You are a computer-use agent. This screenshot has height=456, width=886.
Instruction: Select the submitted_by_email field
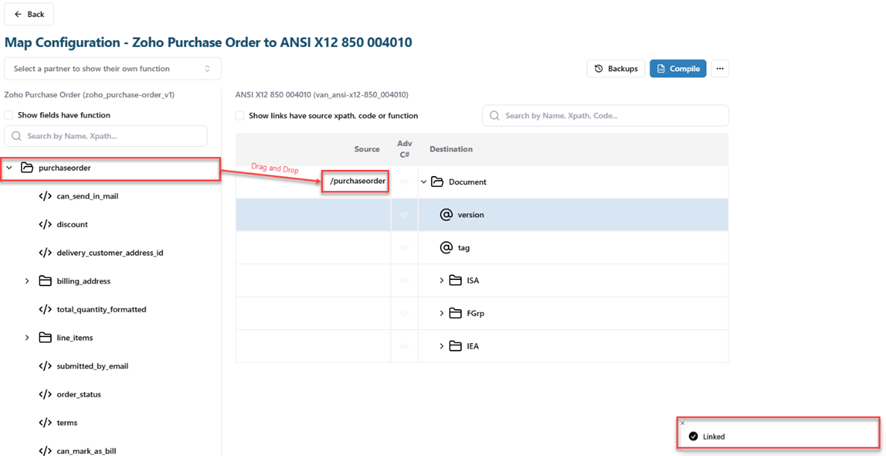click(93, 366)
